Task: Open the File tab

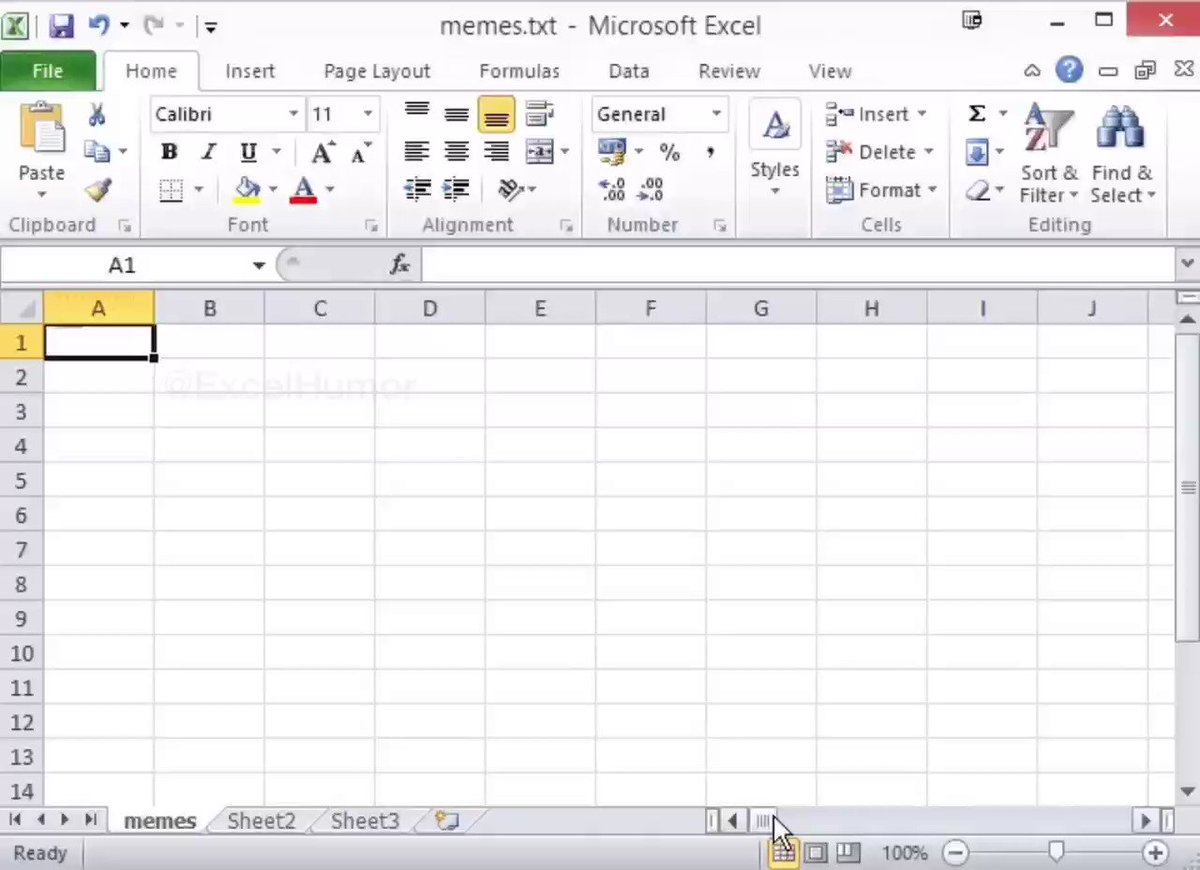Action: [48, 71]
